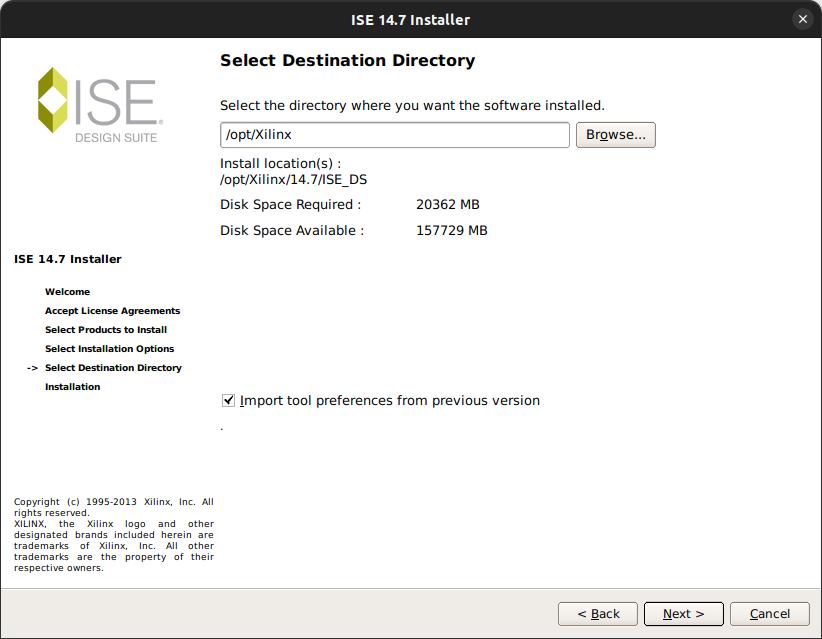Screen dimensions: 822x639
Task: Select the Select Products to Install step
Action: point(106,330)
